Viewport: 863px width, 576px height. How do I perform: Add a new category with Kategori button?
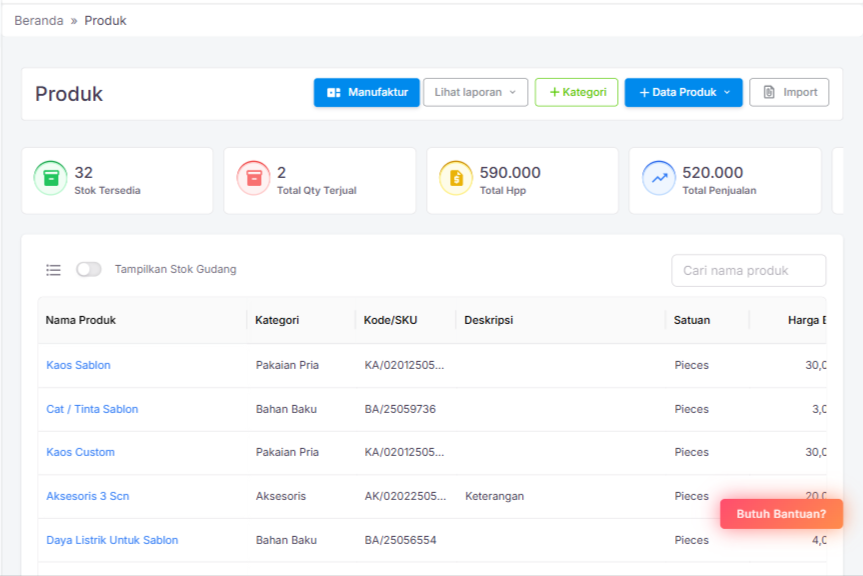click(x=576, y=92)
